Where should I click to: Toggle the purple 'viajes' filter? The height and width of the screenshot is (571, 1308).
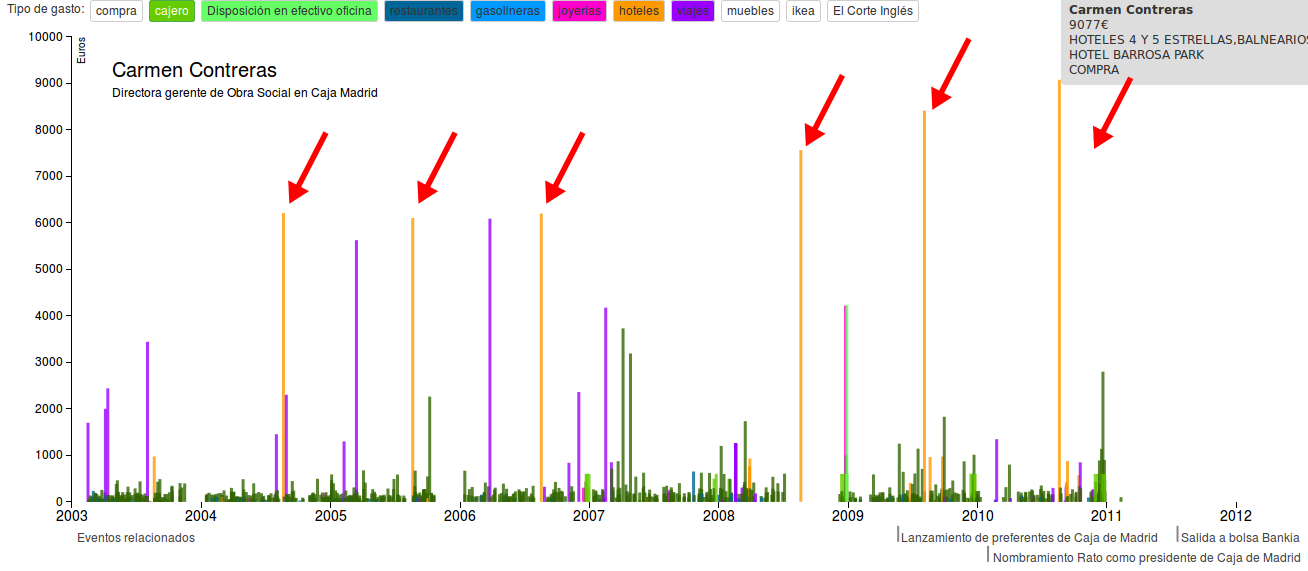[x=693, y=11]
